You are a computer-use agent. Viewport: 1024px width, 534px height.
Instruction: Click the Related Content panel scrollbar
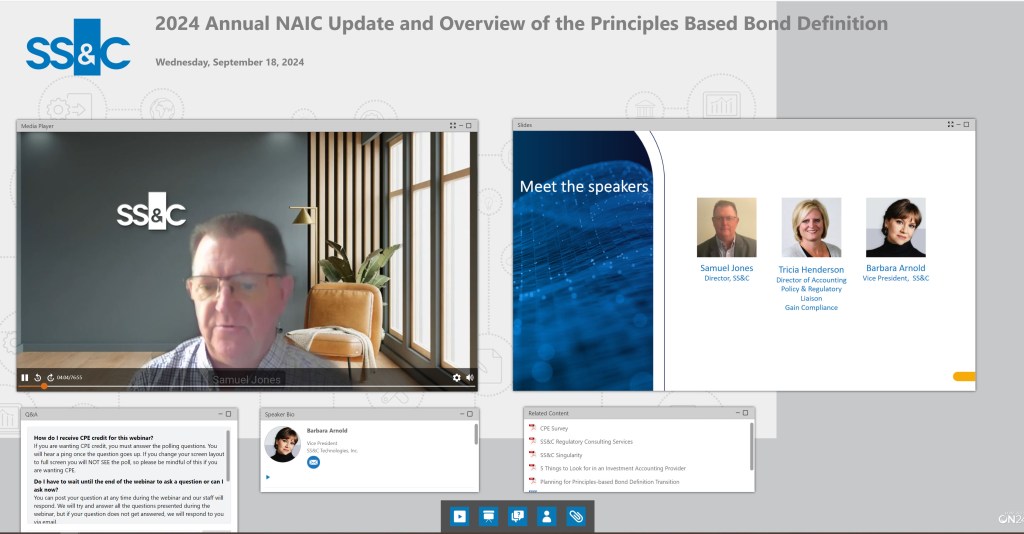751,445
